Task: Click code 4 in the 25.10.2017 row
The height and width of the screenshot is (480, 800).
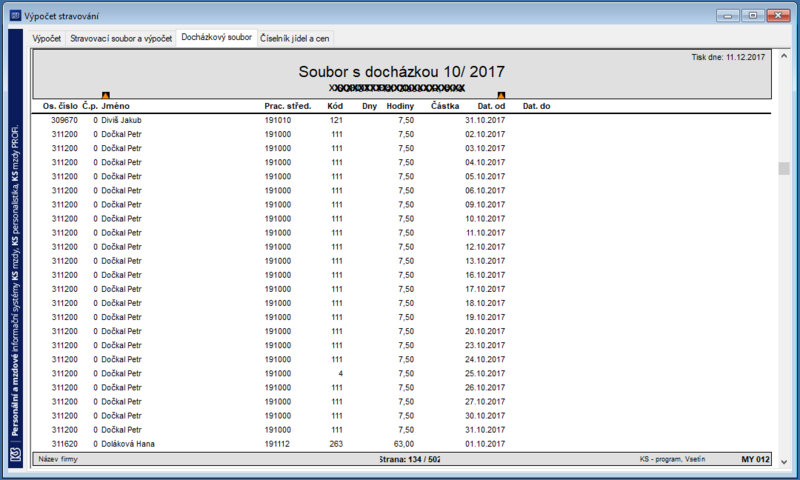Action: (x=340, y=373)
